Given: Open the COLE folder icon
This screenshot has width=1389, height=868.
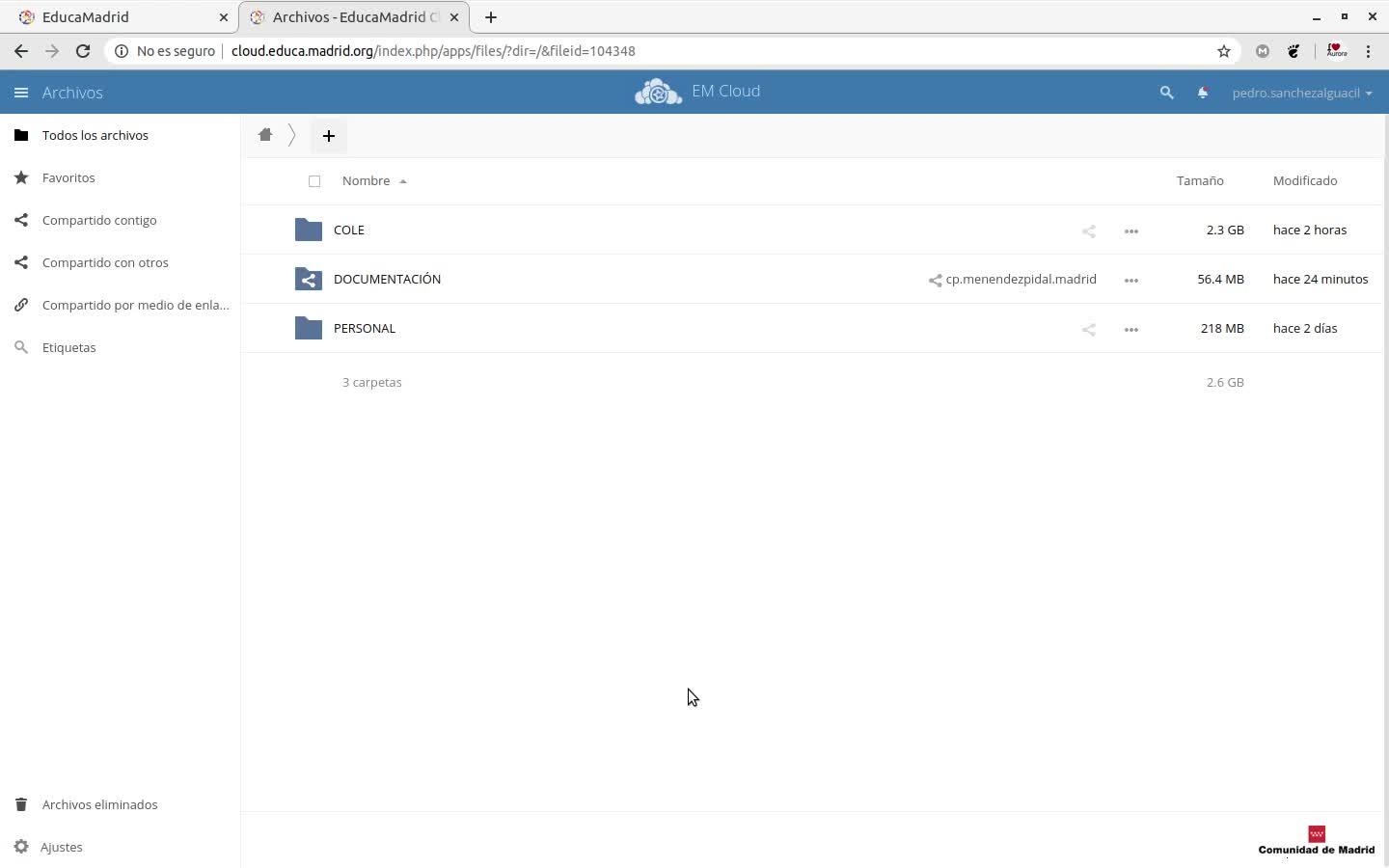Looking at the screenshot, I should coord(309,230).
